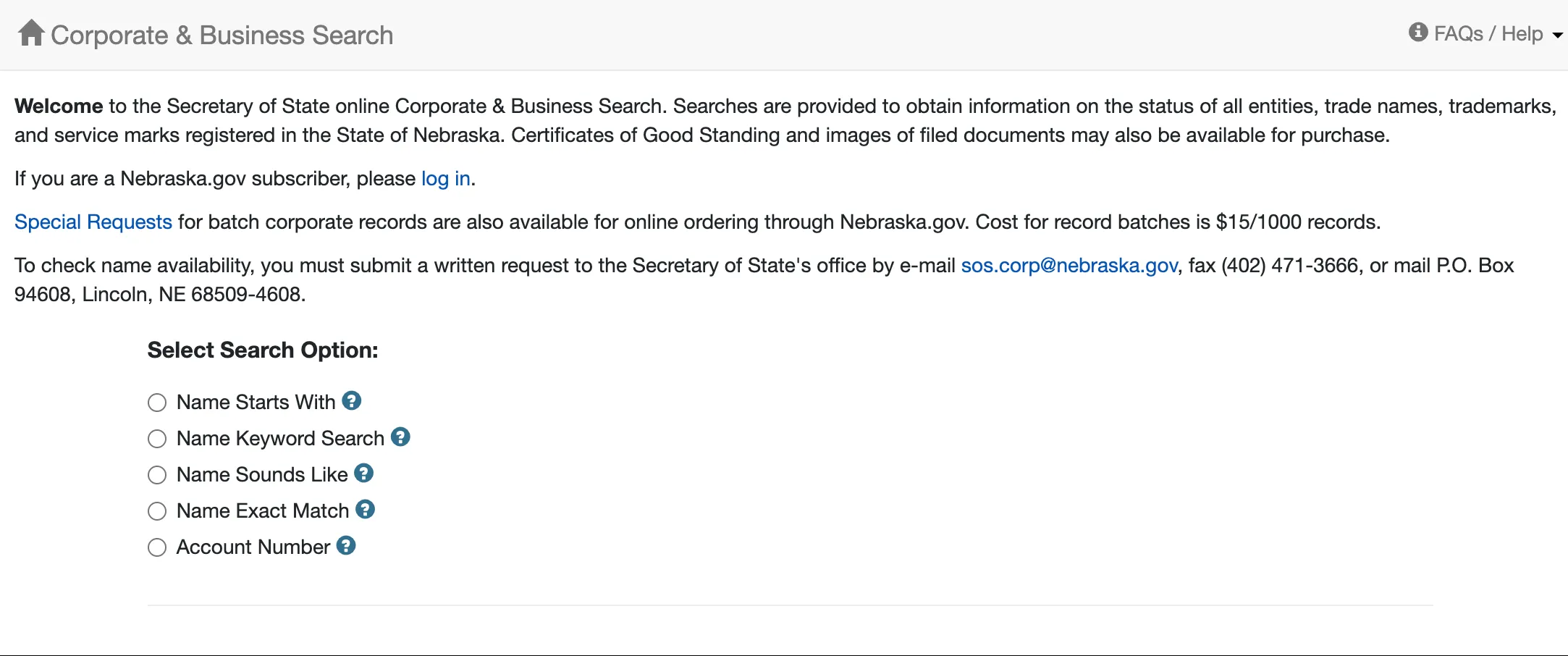Click the bold Welcome text
1568x656 pixels.
click(x=59, y=106)
